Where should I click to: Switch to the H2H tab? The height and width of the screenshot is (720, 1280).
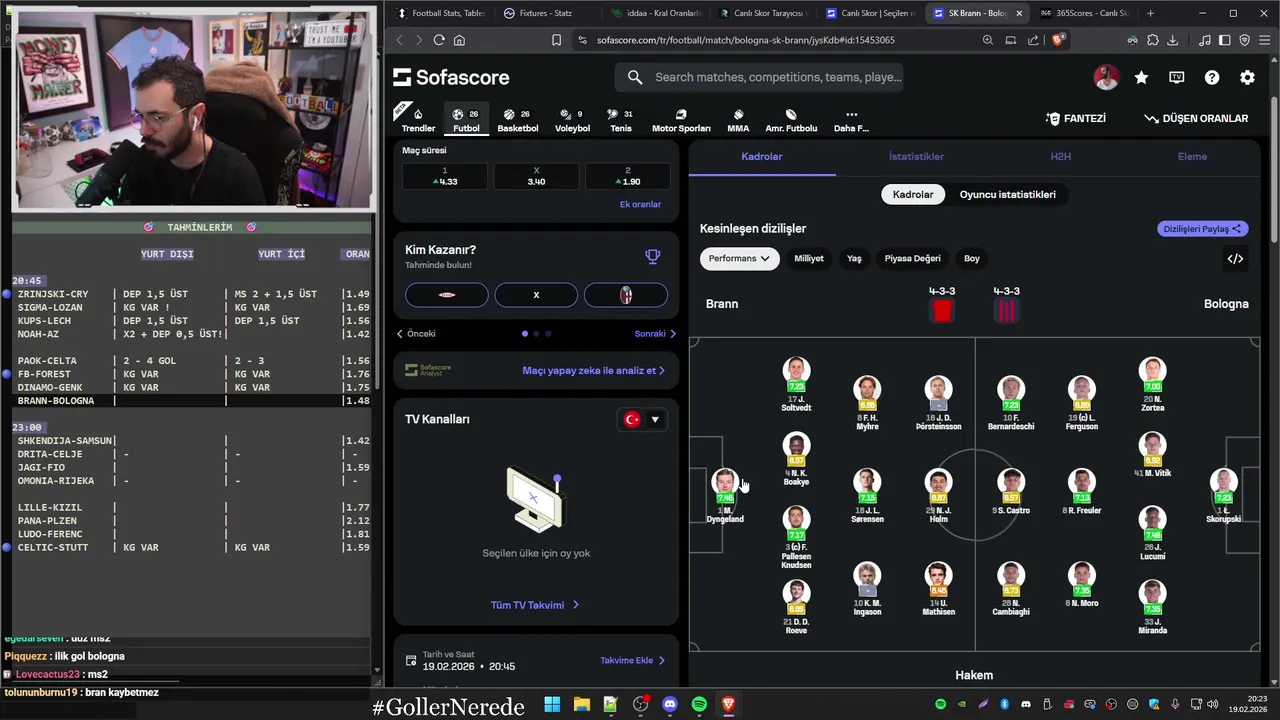point(1060,156)
